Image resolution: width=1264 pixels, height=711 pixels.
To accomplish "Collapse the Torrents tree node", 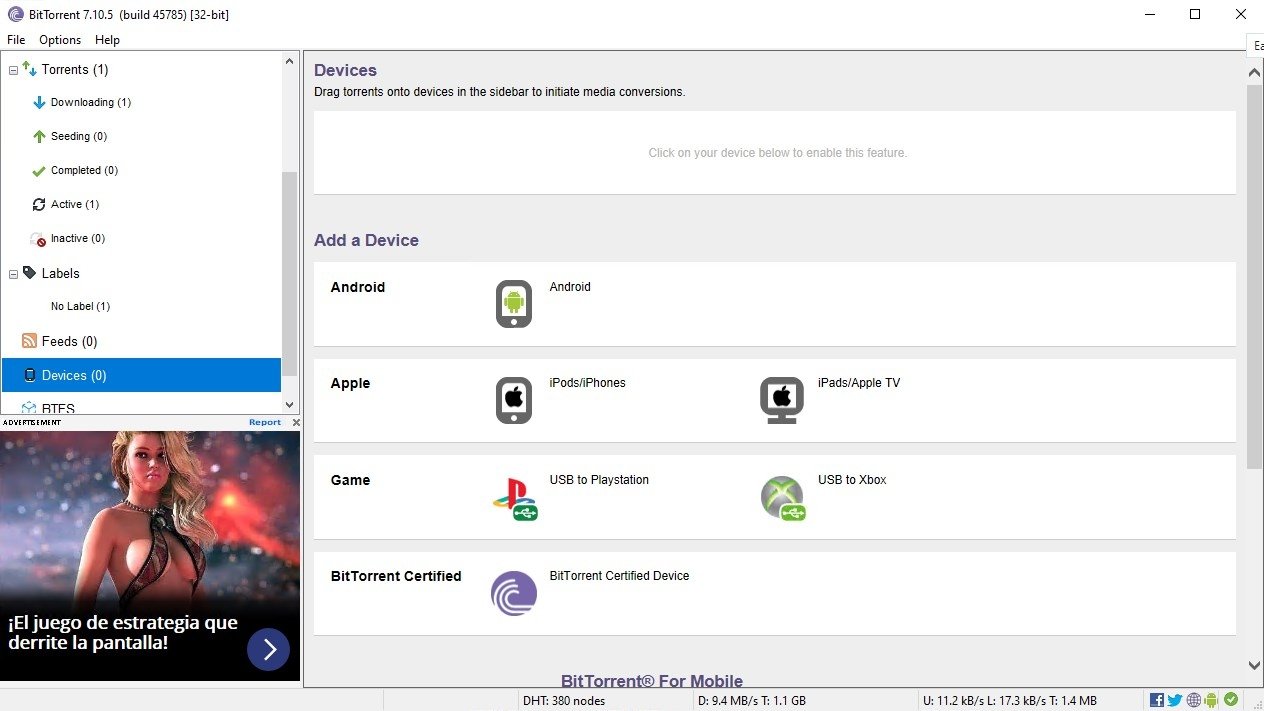I will 13,70.
